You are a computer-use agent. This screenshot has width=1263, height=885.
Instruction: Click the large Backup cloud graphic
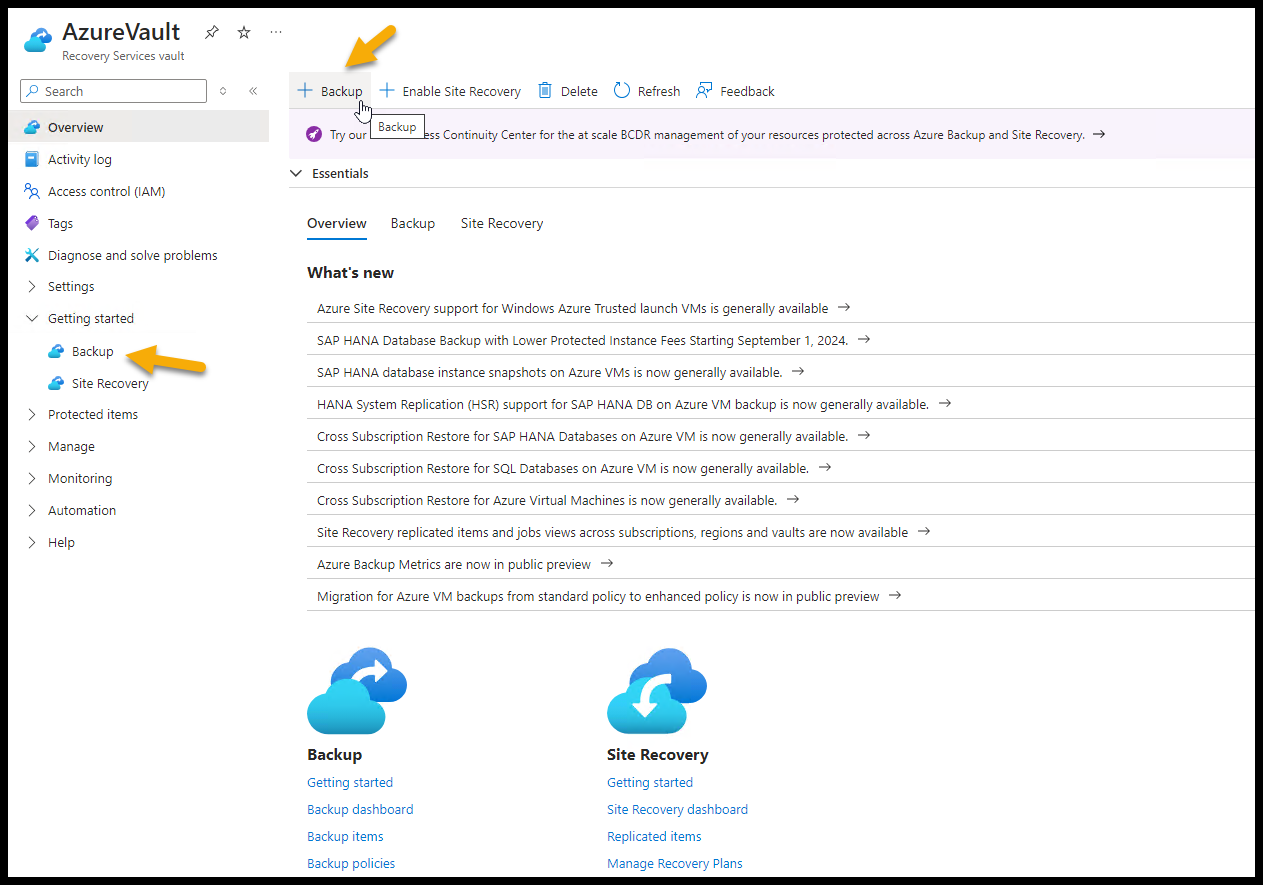[356, 691]
